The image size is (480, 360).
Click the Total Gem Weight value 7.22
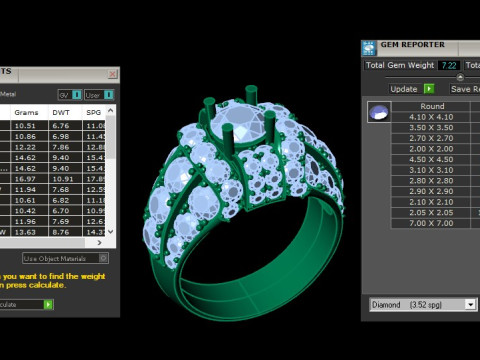click(x=449, y=65)
